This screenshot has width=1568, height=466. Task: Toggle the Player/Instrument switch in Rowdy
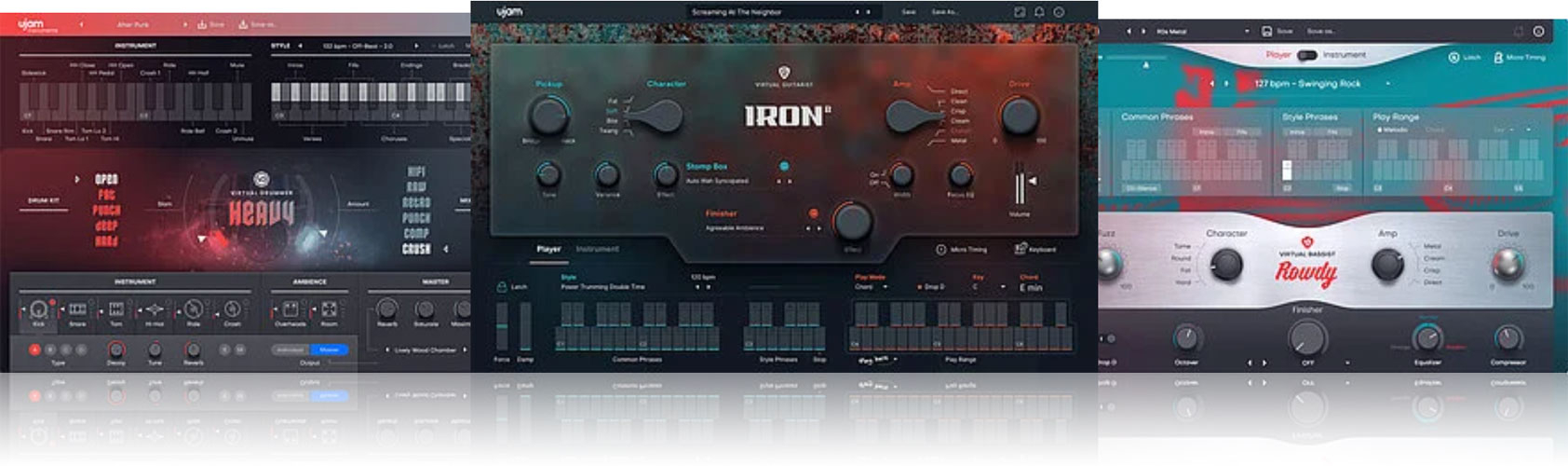point(1307,55)
